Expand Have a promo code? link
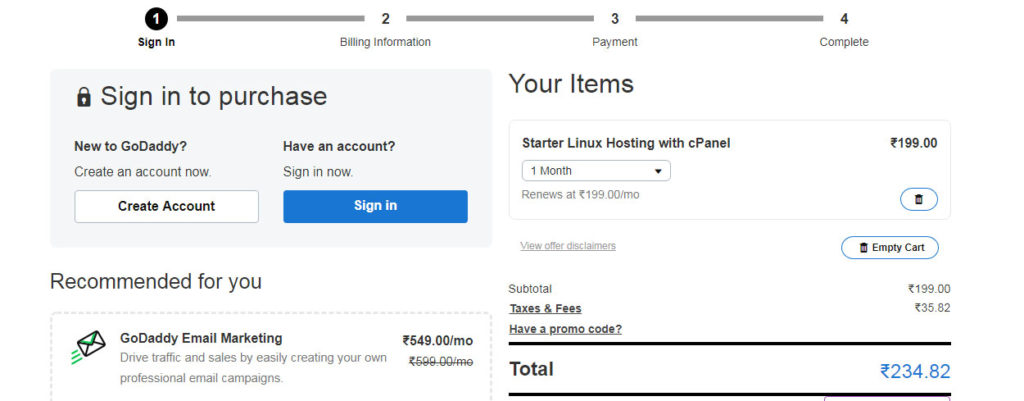The width and height of the screenshot is (1024, 401). (x=565, y=329)
